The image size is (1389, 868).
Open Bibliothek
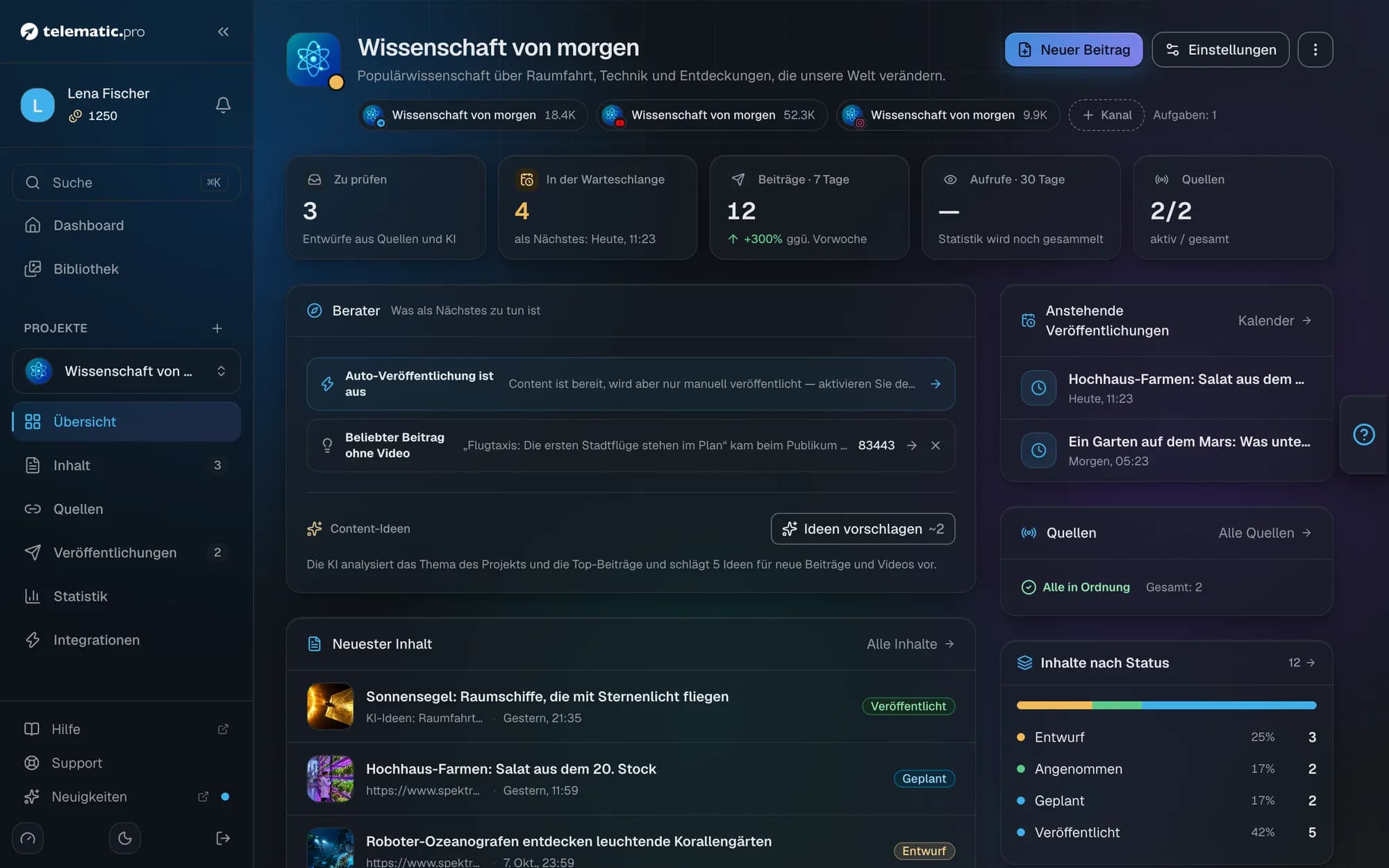[126, 269]
